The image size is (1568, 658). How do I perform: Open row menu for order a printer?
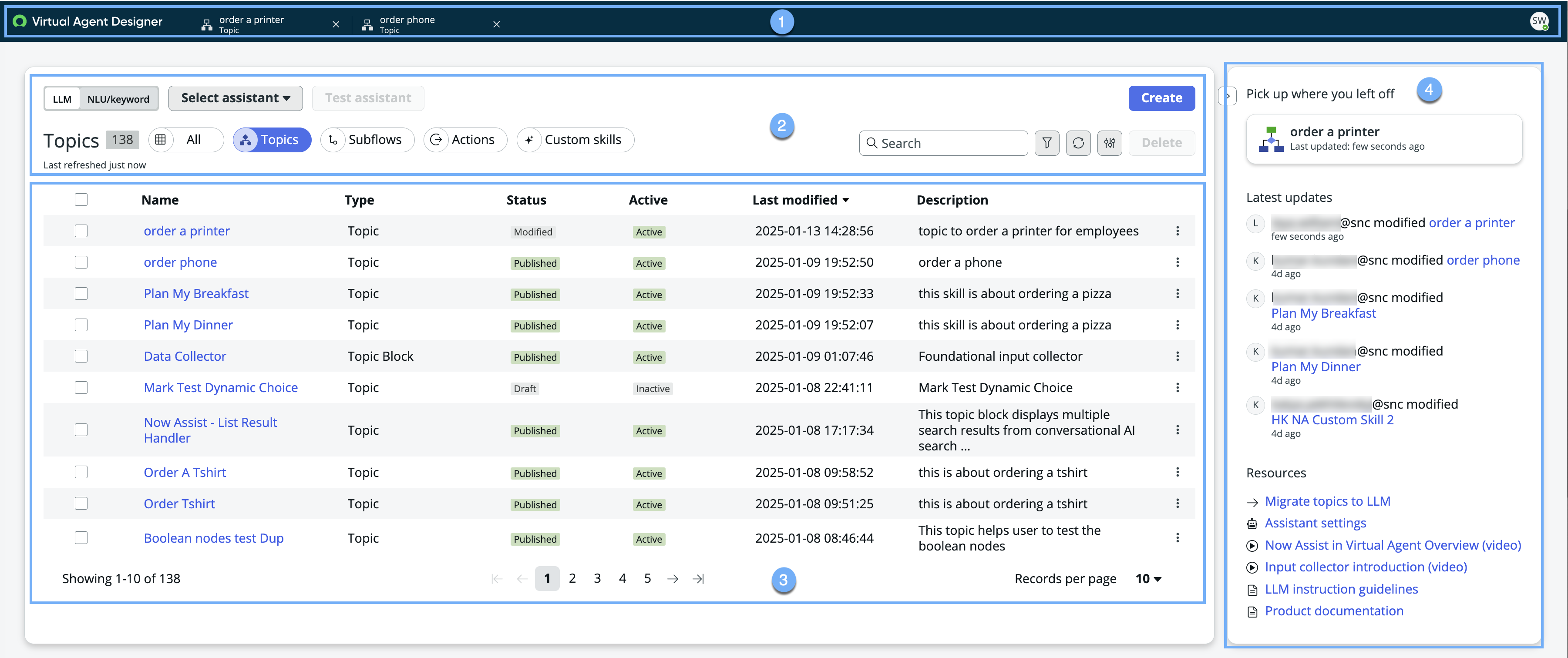(x=1177, y=232)
